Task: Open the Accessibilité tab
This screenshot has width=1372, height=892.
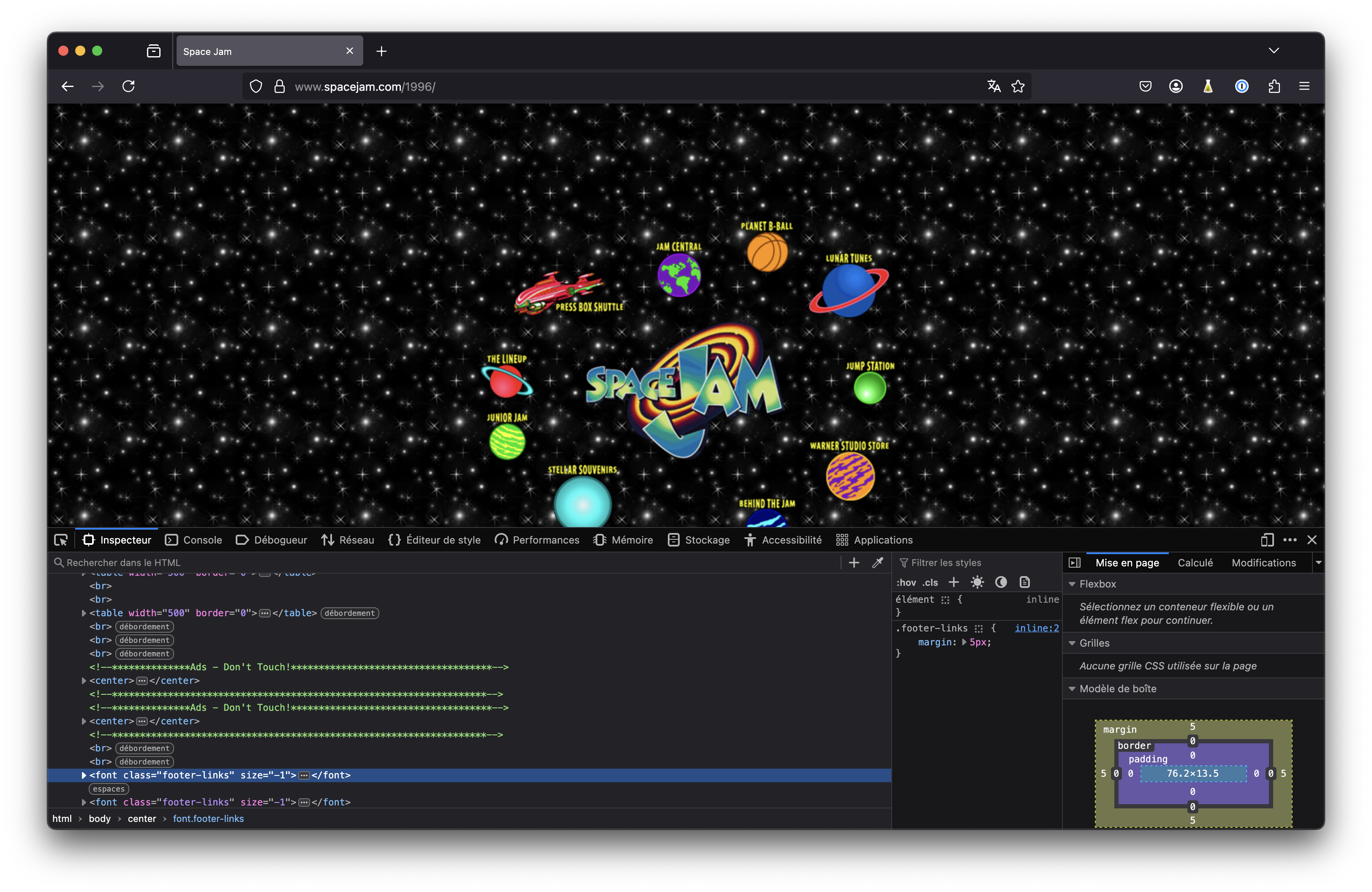Action: click(783, 540)
